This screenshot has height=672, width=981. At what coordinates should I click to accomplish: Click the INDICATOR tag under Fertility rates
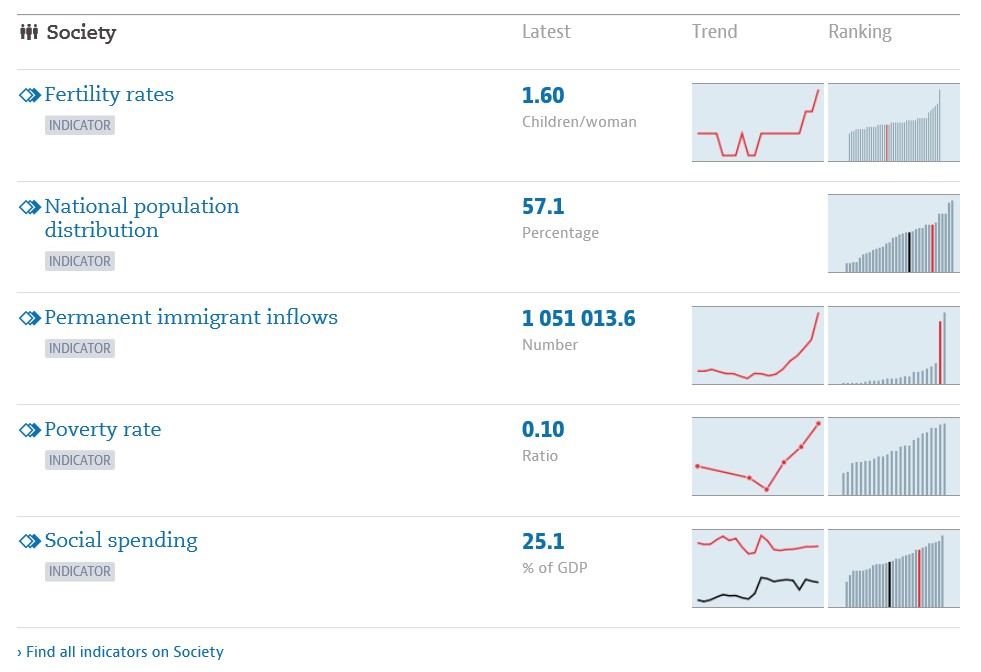80,125
